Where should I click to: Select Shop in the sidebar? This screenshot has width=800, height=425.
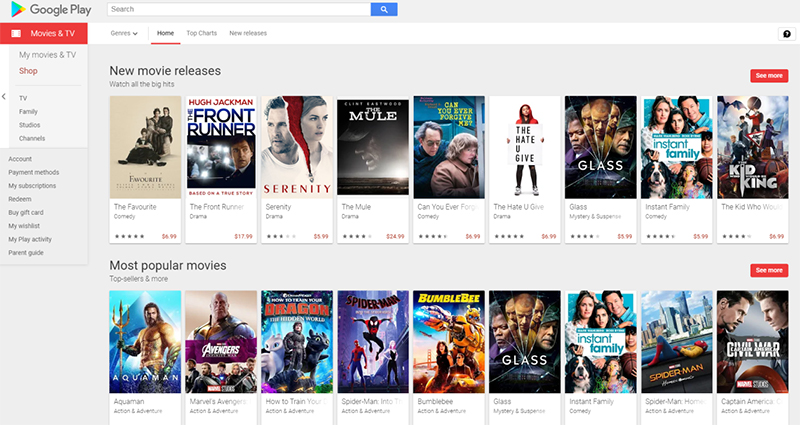[28, 71]
